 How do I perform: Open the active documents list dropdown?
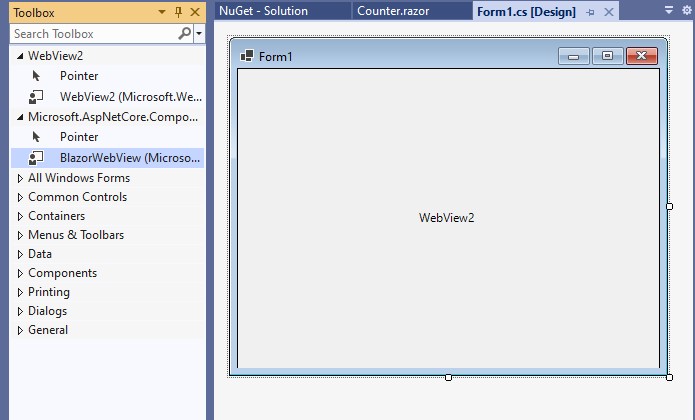[669, 10]
